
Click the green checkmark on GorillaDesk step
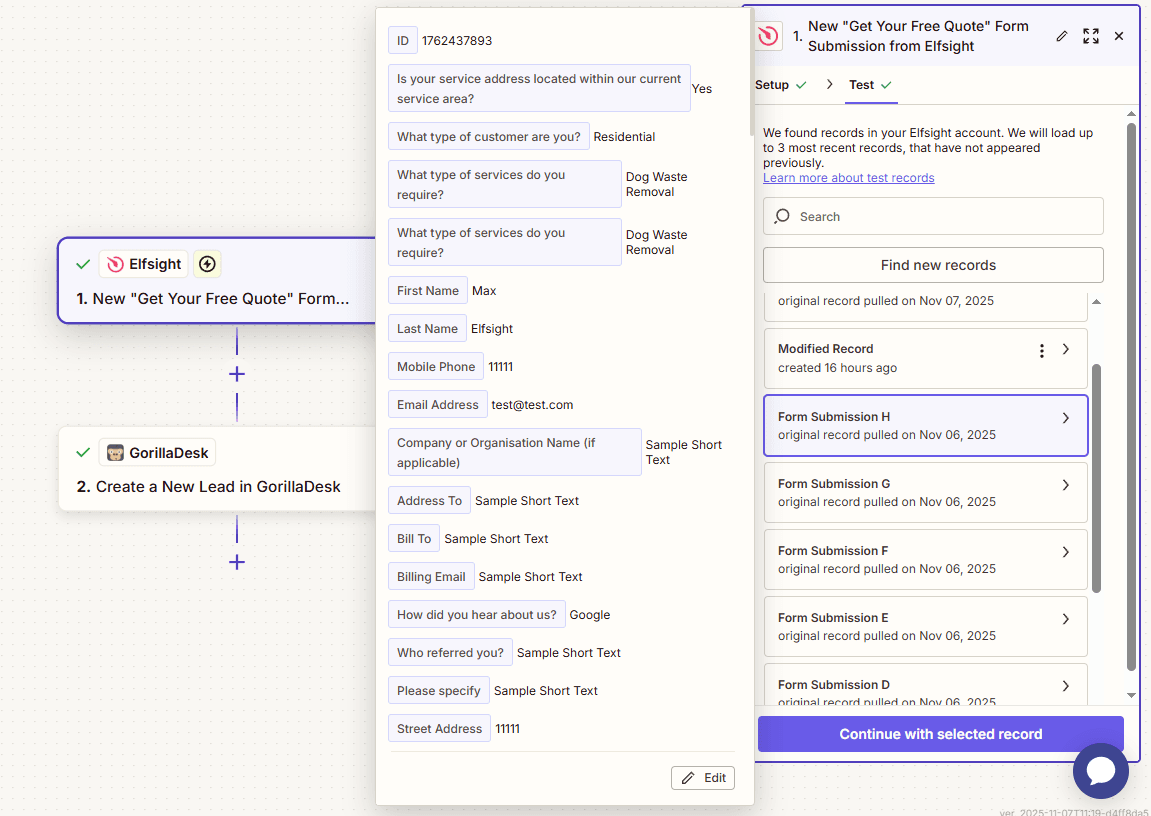[x=83, y=453]
